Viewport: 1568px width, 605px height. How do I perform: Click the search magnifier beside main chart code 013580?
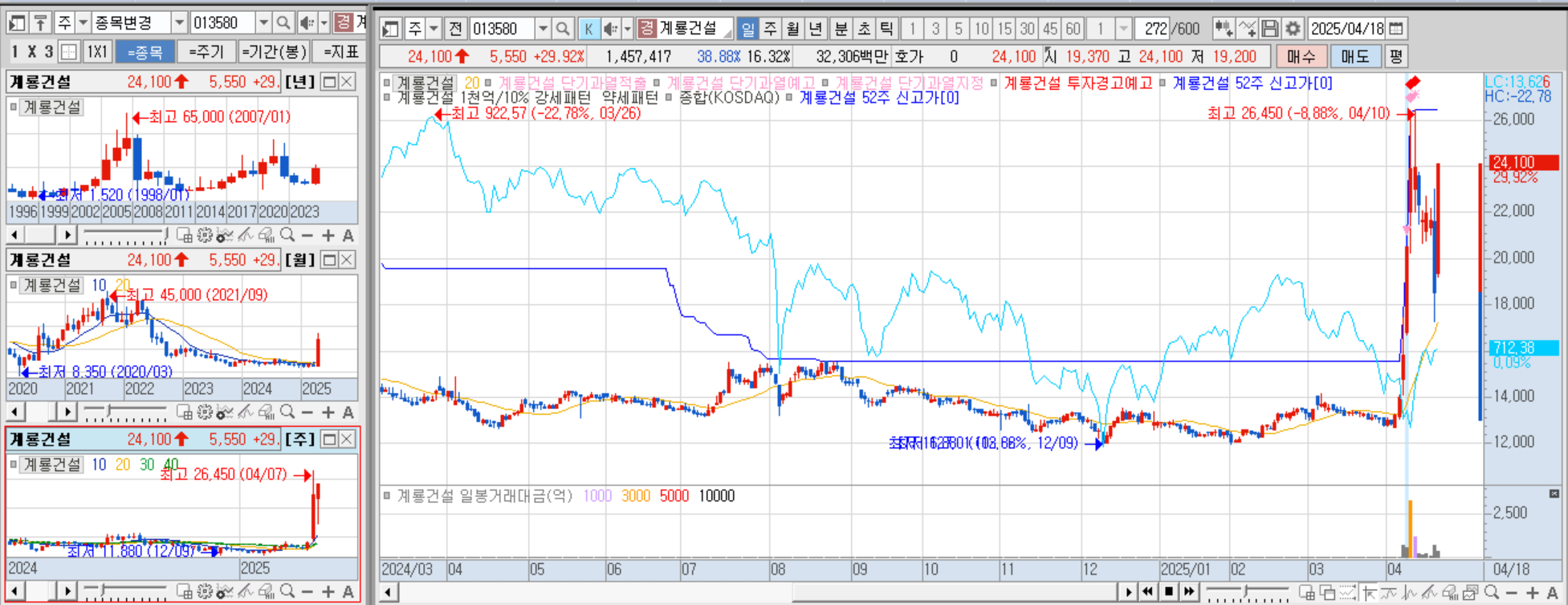tap(563, 29)
